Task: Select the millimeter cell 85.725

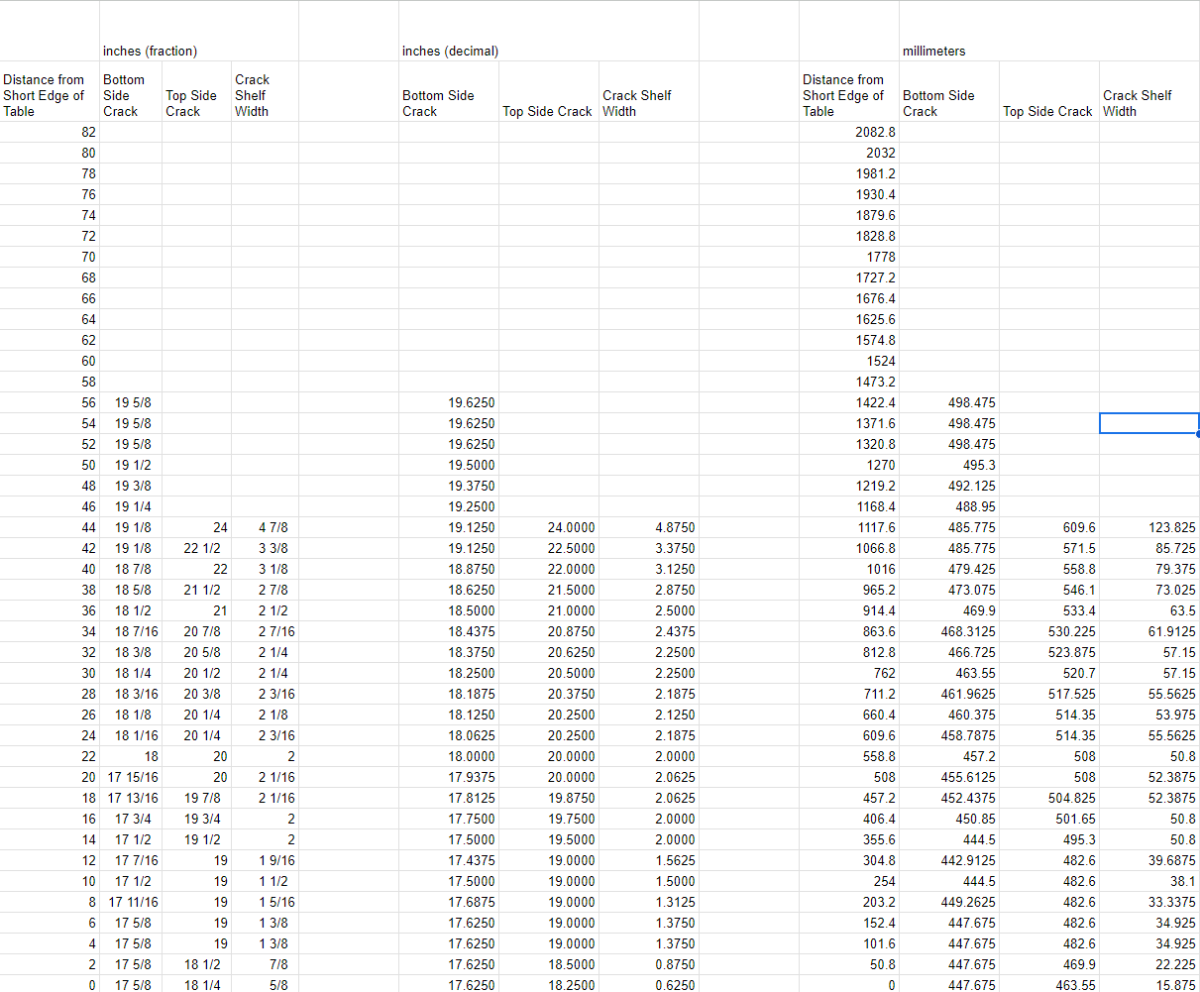Action: click(1149, 548)
